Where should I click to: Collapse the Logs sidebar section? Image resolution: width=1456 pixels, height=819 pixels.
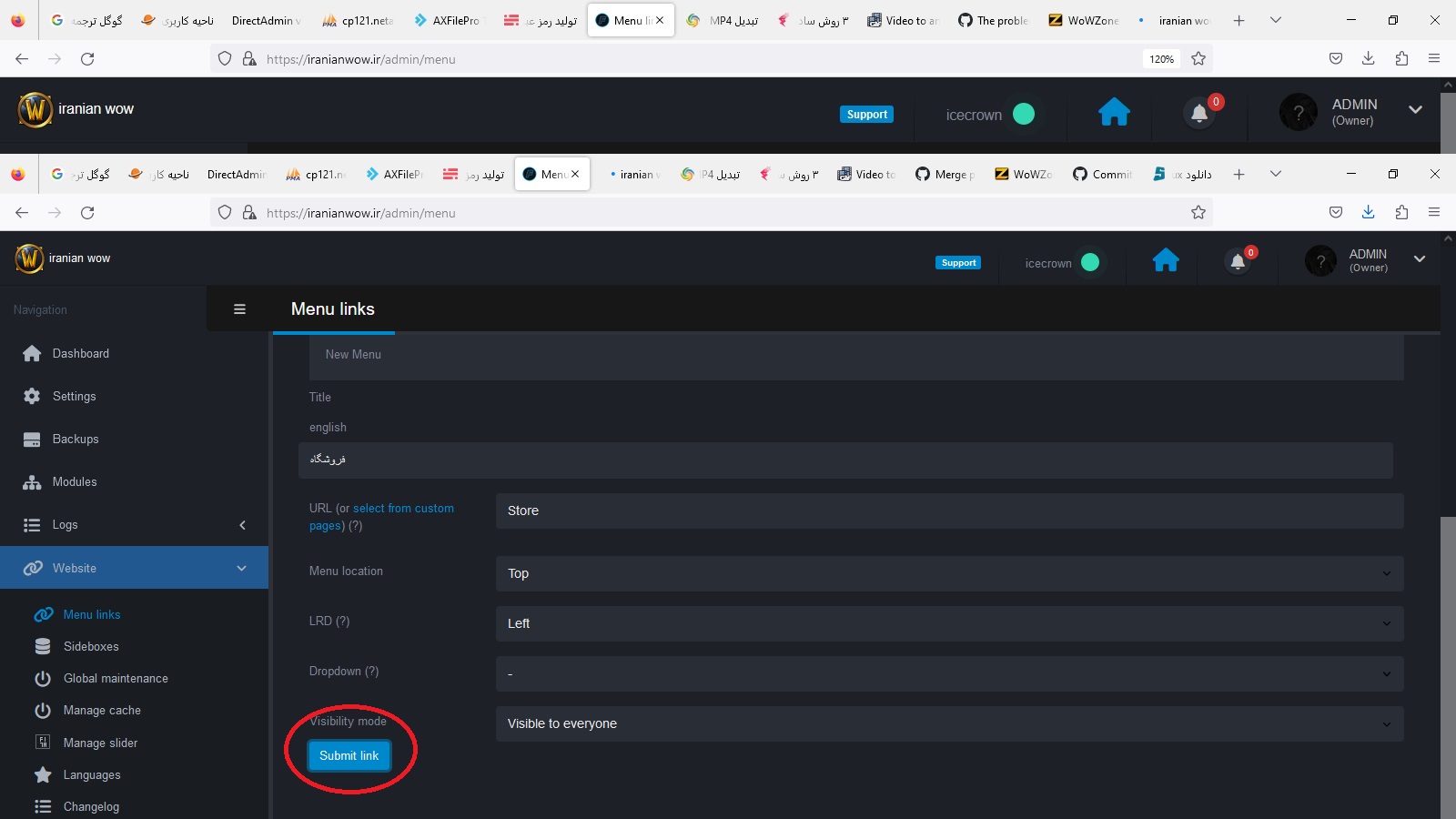point(243,525)
